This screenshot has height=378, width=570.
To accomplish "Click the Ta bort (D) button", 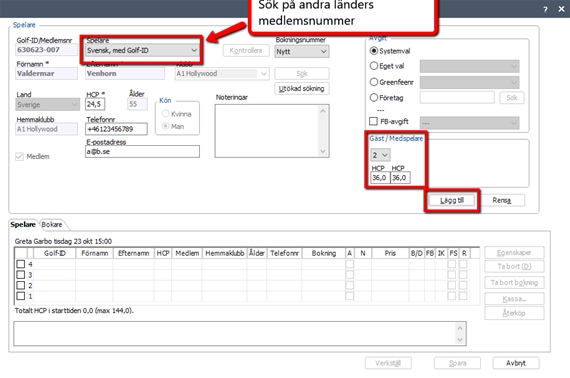I will click(514, 266).
